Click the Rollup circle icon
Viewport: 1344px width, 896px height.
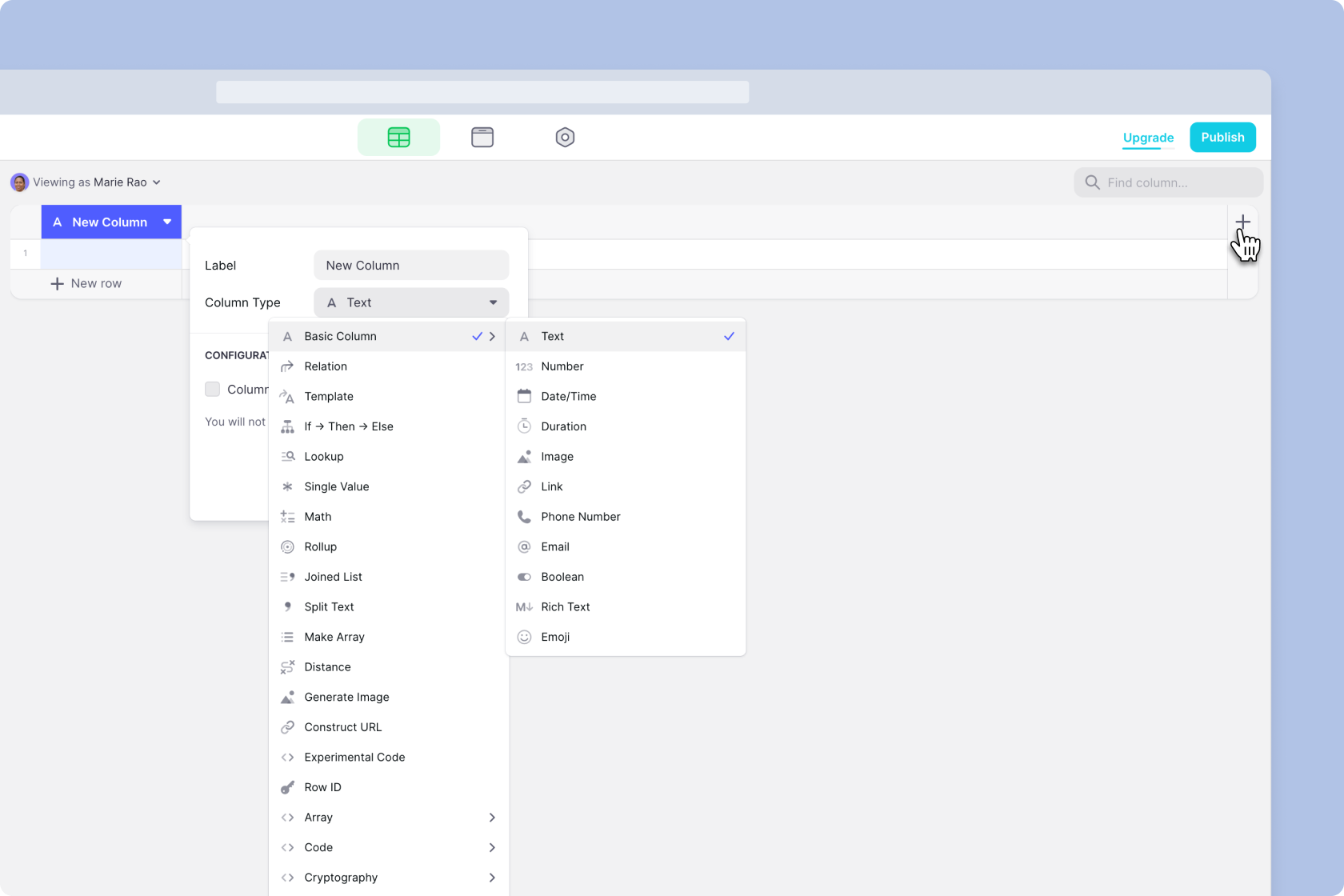tap(287, 547)
